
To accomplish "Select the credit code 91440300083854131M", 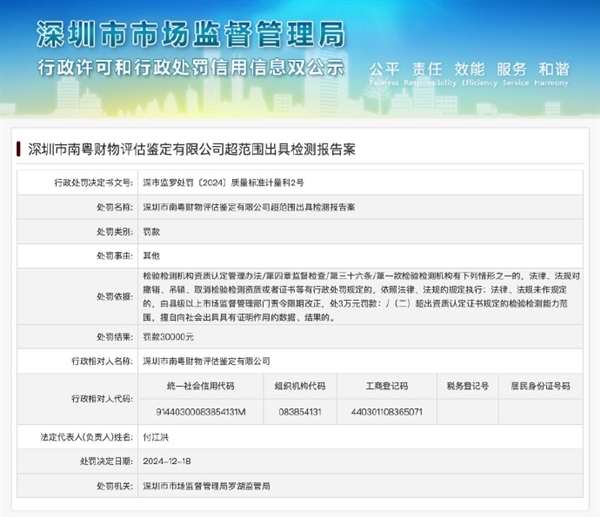I will [202, 411].
